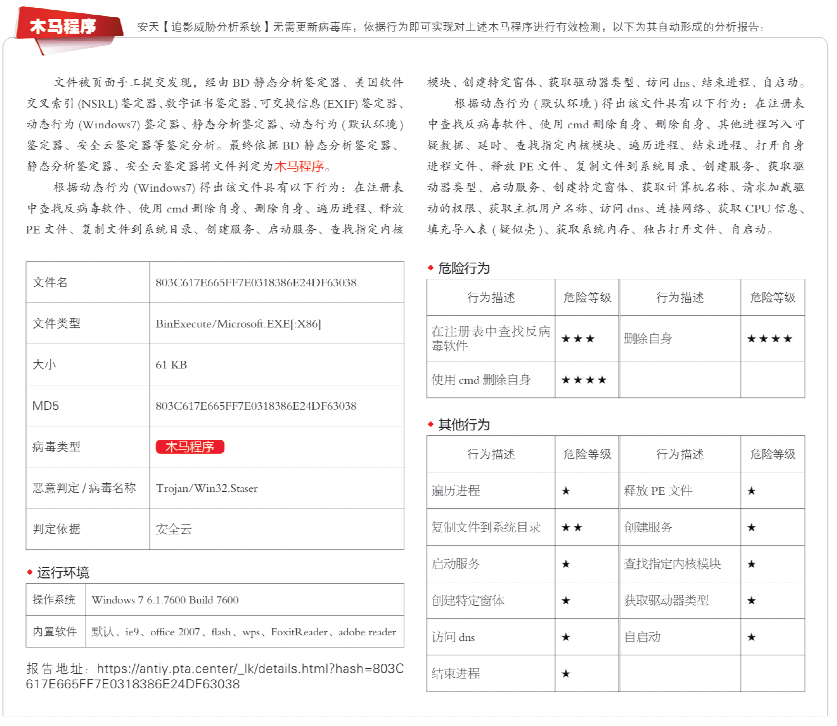Click the 运行环境 section heading
Screen dimensions: 837x726
point(63,572)
